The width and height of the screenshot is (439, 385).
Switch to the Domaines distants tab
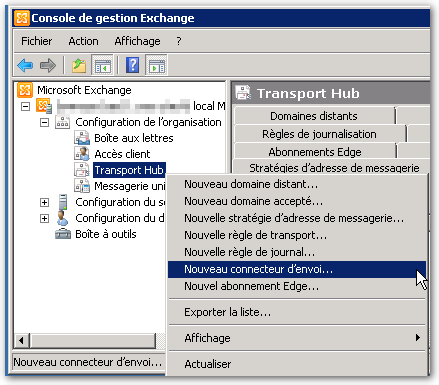(314, 116)
